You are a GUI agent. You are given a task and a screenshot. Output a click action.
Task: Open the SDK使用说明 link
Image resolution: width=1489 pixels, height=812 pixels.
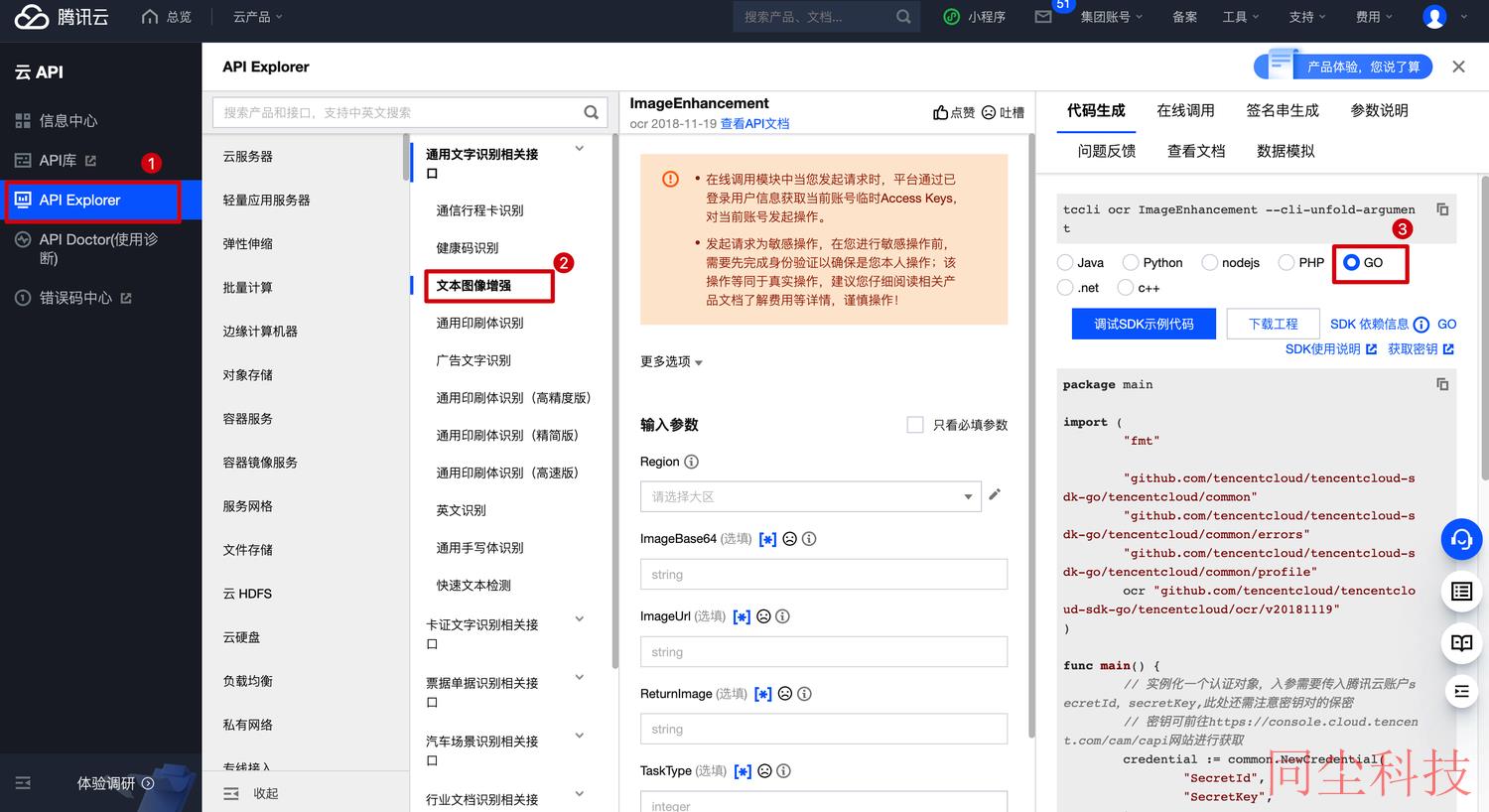(1331, 349)
